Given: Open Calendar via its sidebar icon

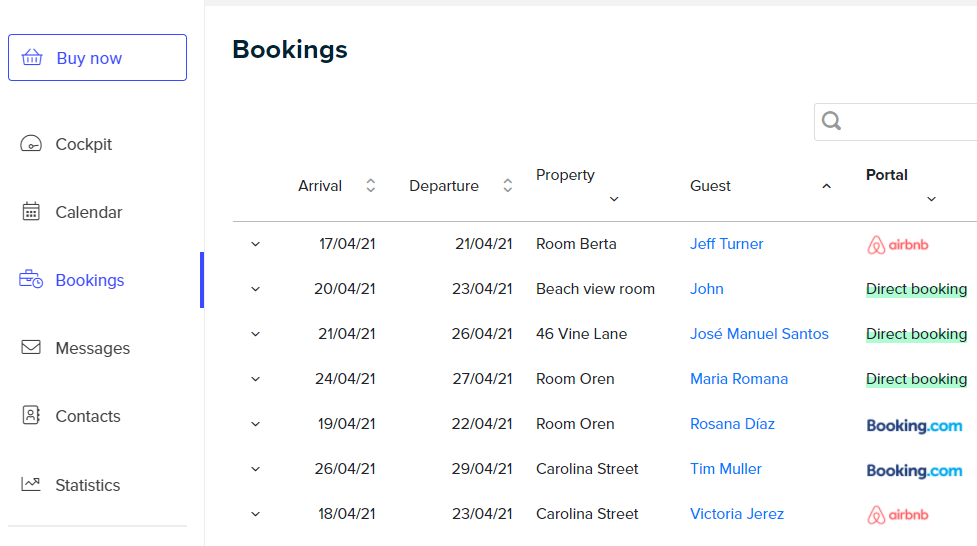Looking at the screenshot, I should pyautogui.click(x=31, y=212).
